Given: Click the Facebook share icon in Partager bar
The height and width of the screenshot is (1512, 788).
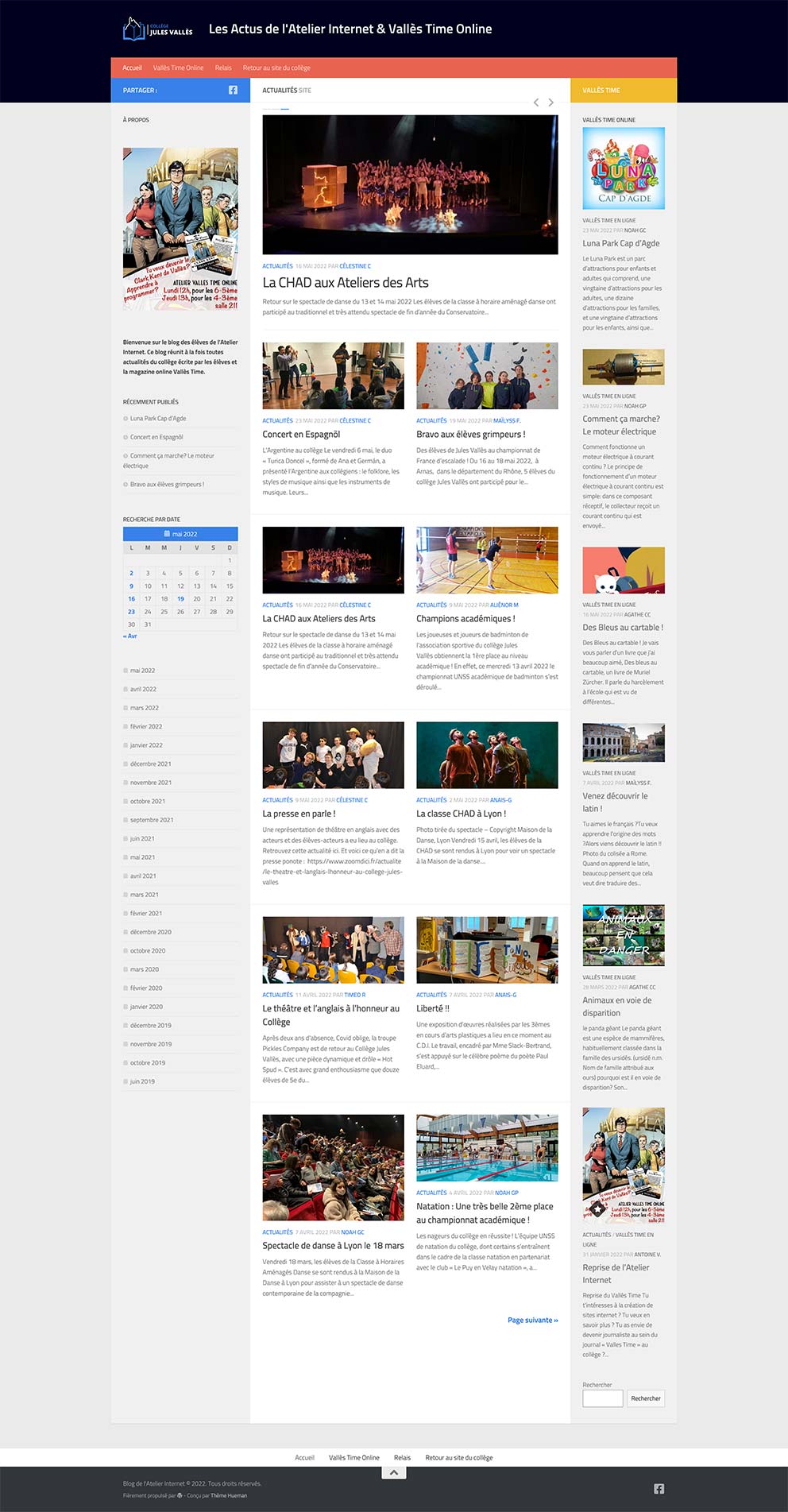Looking at the screenshot, I should pos(233,90).
